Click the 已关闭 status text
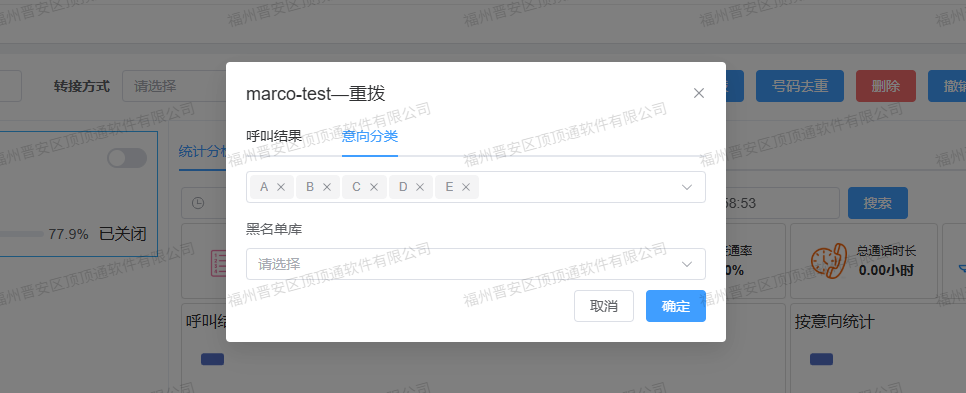The width and height of the screenshot is (966, 393). pyautogui.click(x=123, y=234)
